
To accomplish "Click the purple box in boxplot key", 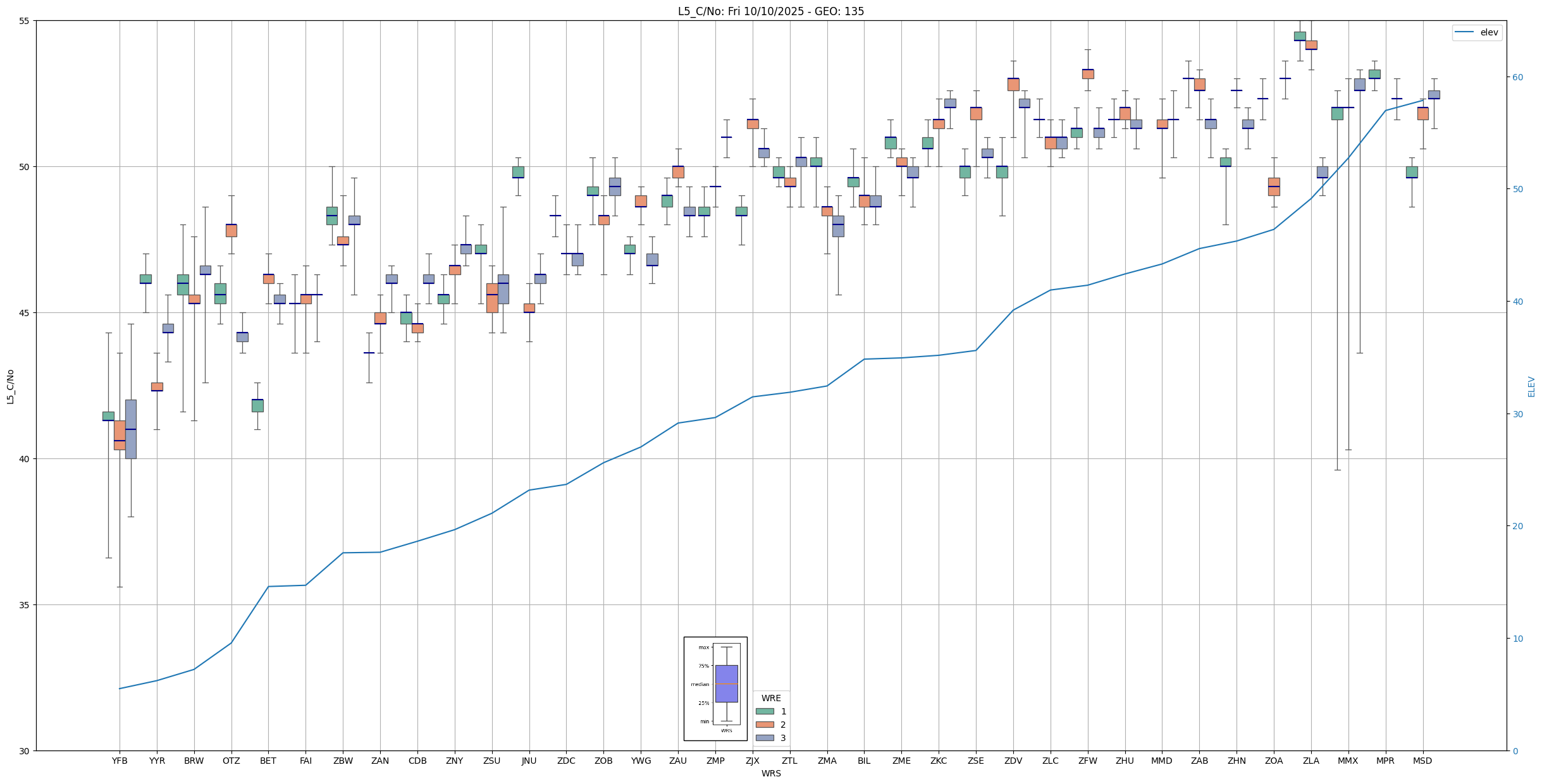I will tap(726, 683).
